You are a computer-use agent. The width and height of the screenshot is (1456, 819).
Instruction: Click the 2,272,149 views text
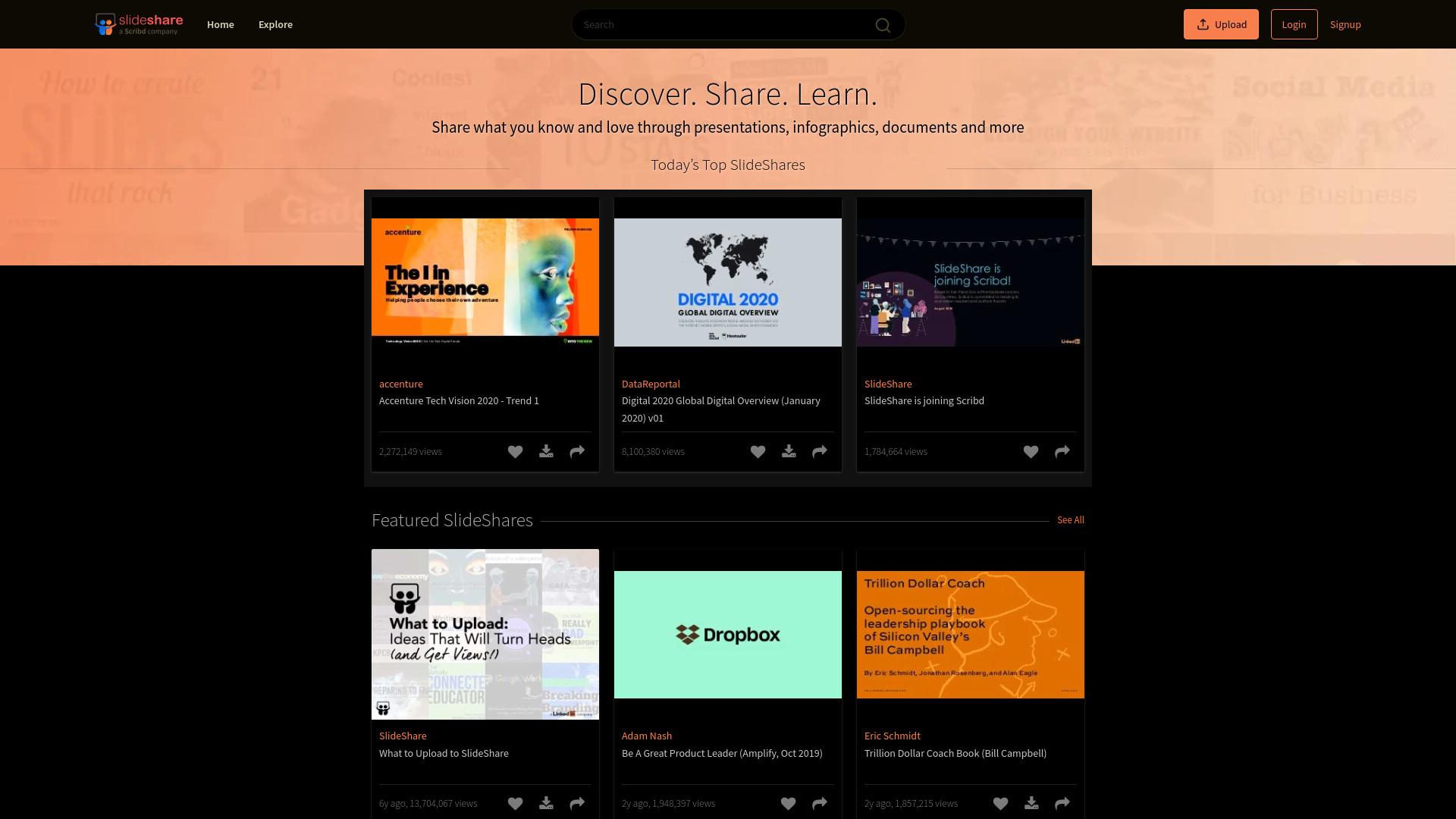click(410, 452)
